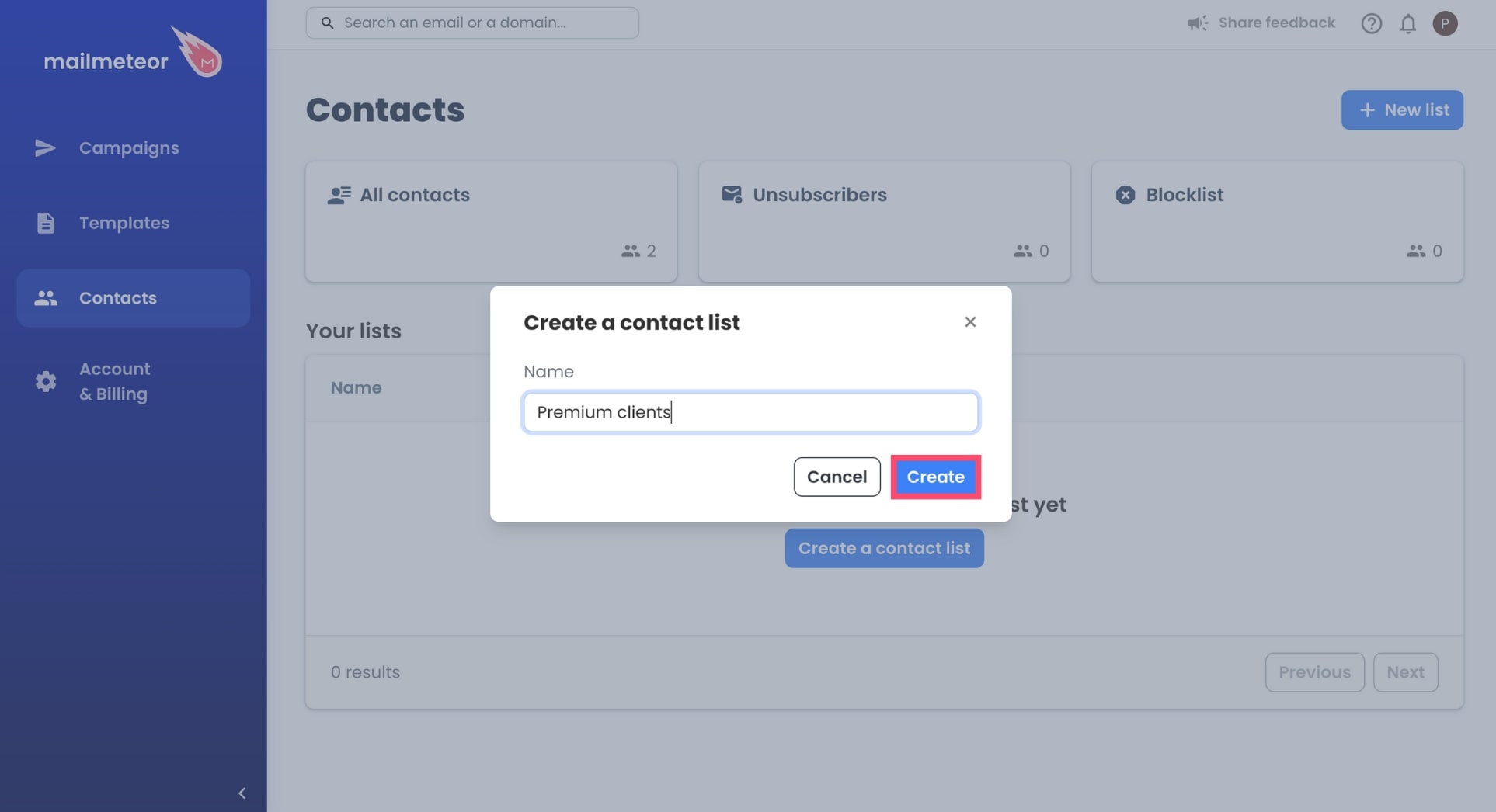Click the email or domain search box
1496x812 pixels.
pos(472,23)
